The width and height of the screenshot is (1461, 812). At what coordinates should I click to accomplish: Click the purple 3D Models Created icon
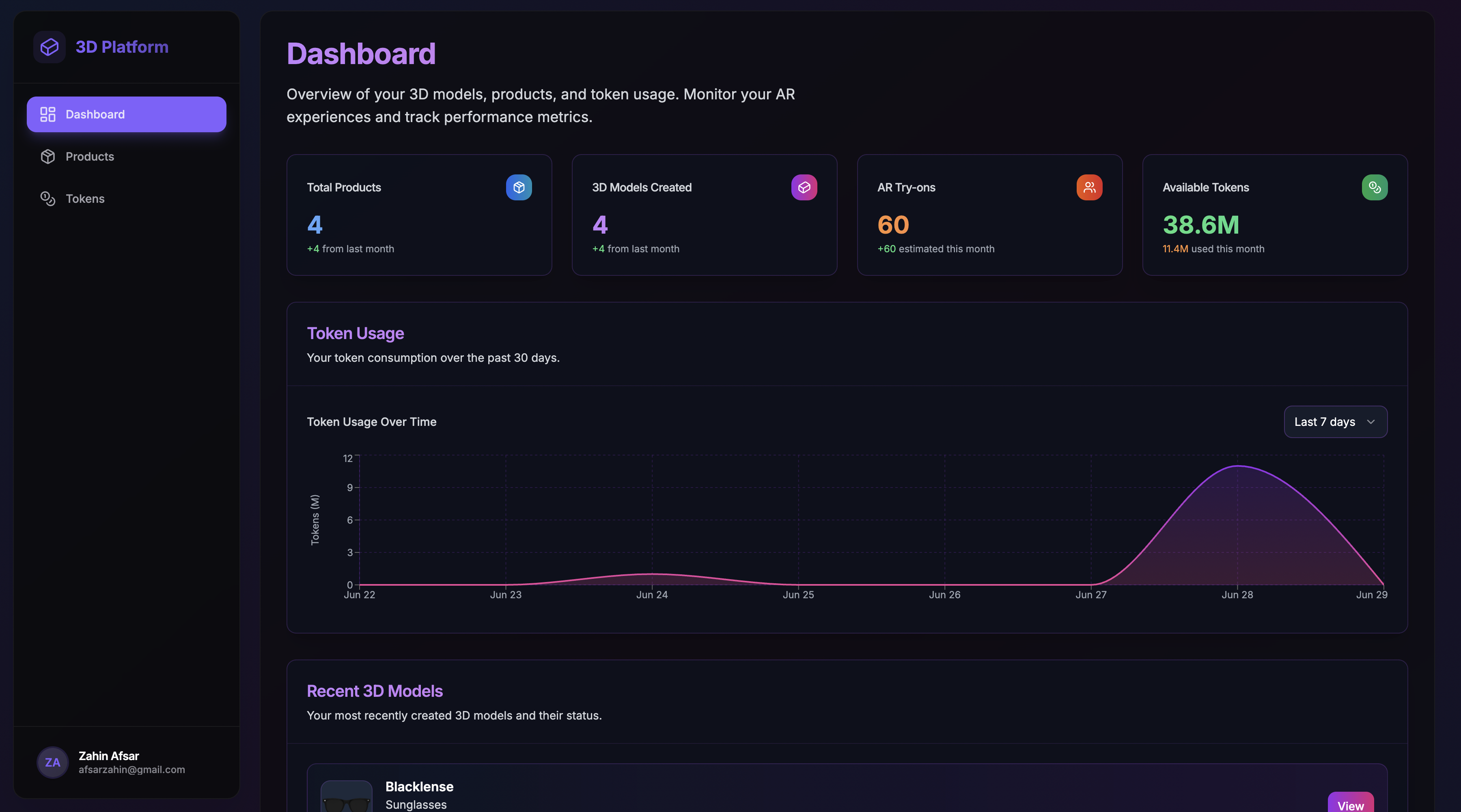click(804, 187)
